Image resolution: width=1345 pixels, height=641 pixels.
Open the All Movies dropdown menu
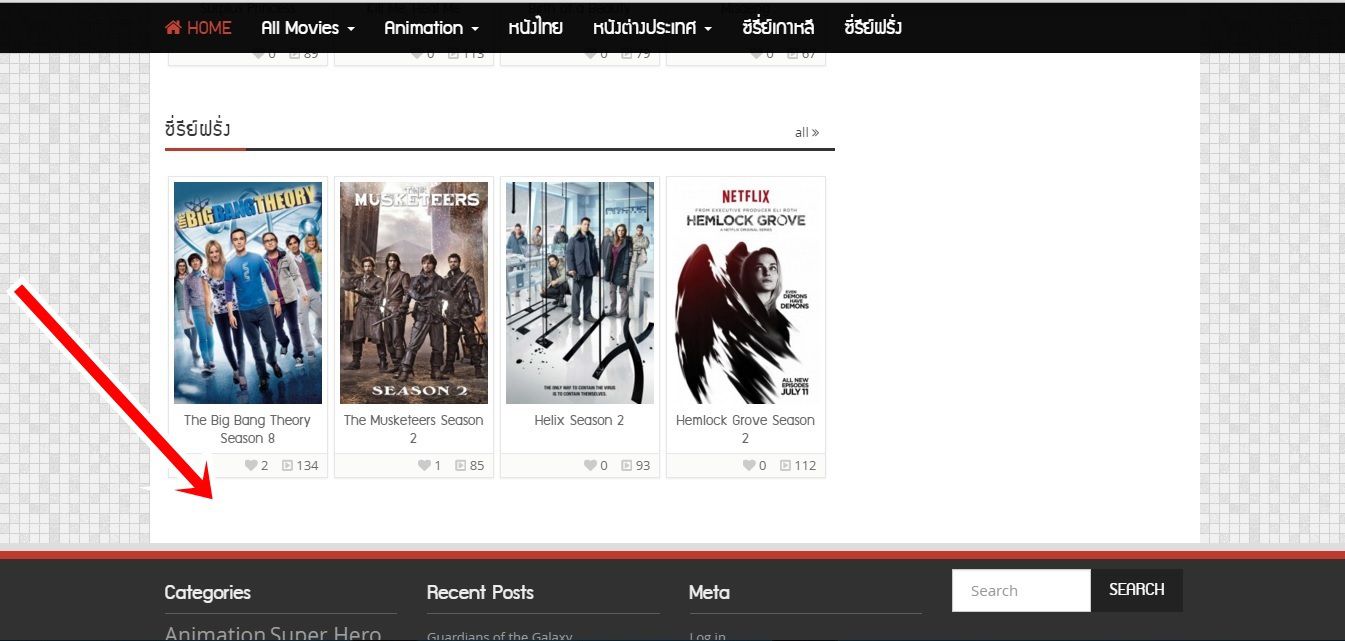tap(308, 28)
